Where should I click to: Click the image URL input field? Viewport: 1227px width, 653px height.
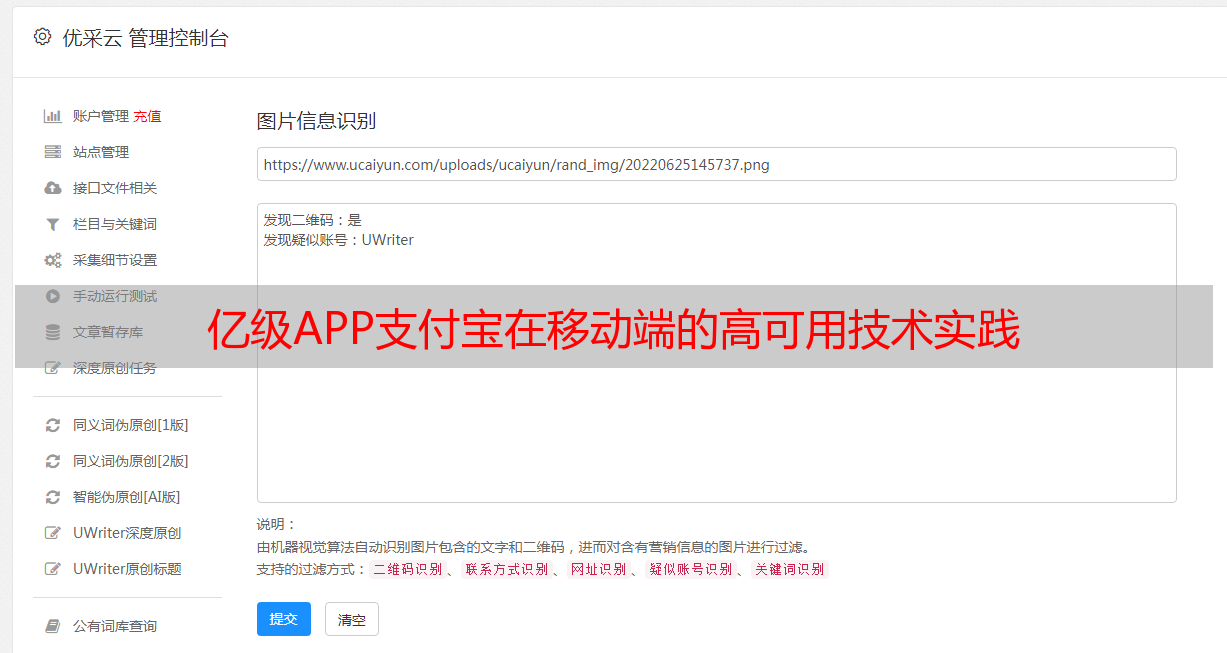click(716, 164)
